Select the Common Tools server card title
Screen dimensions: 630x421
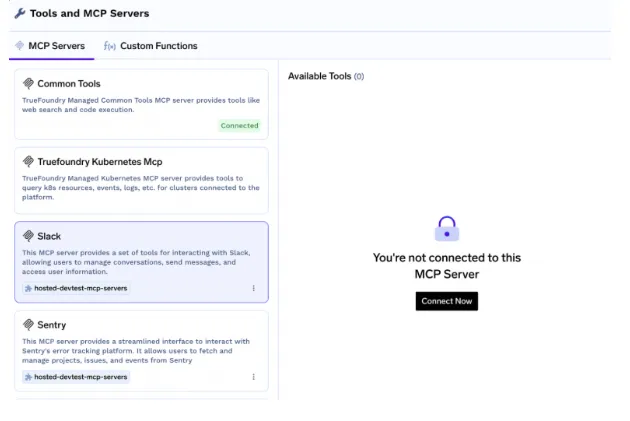click(x=69, y=84)
